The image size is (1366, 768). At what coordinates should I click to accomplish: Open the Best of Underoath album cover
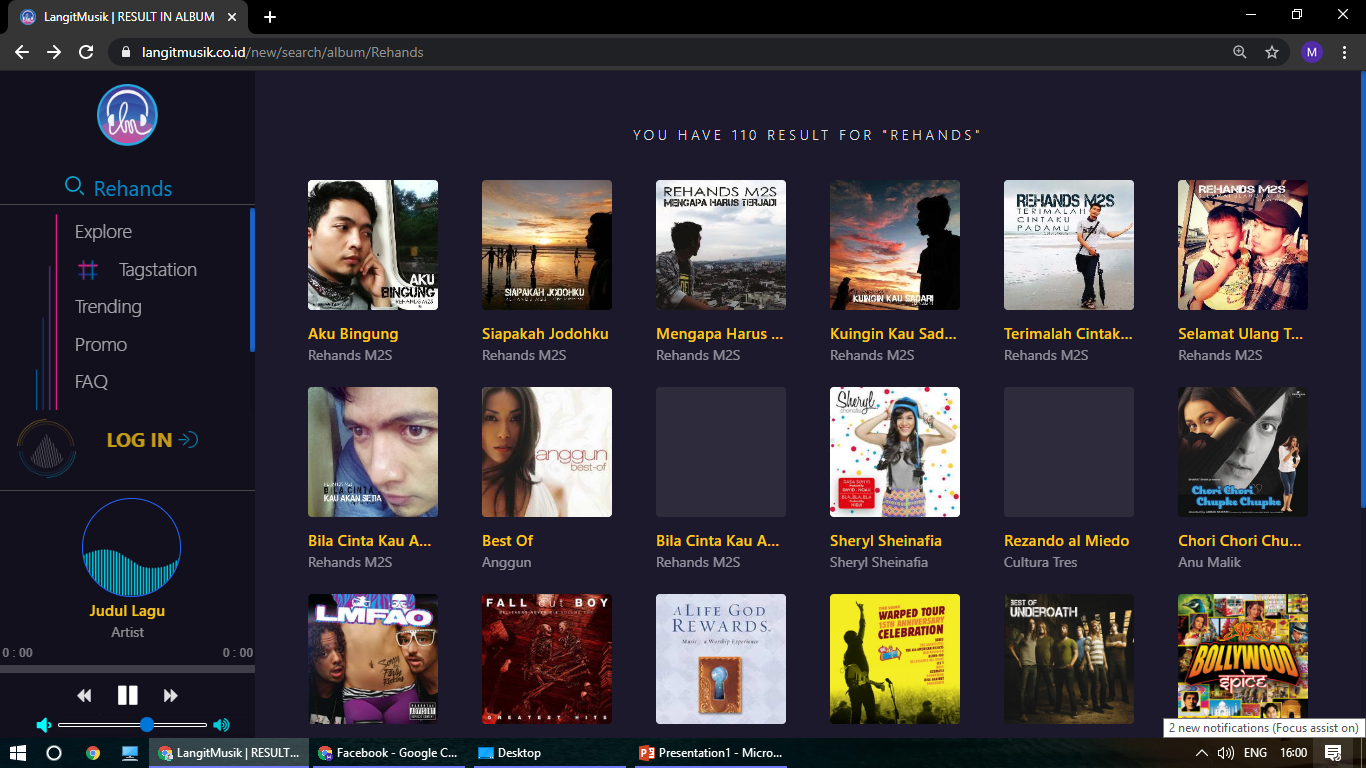(x=1069, y=659)
